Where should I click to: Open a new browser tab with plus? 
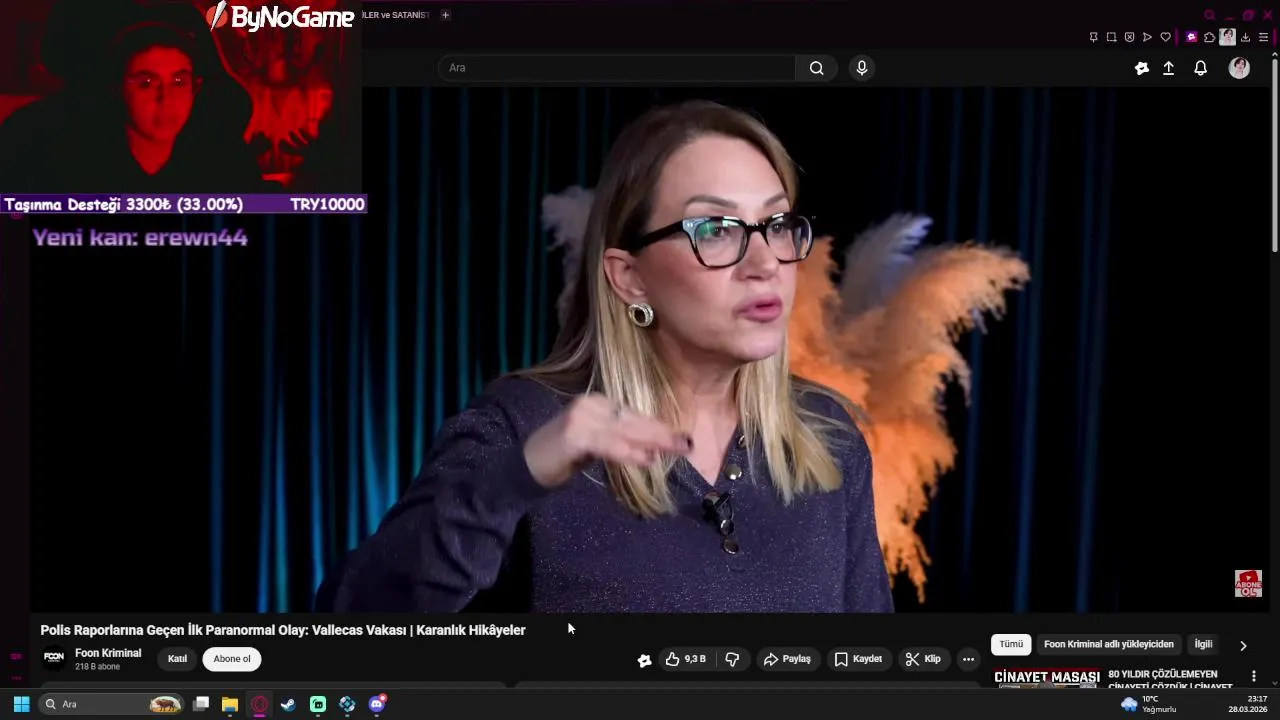445,15
